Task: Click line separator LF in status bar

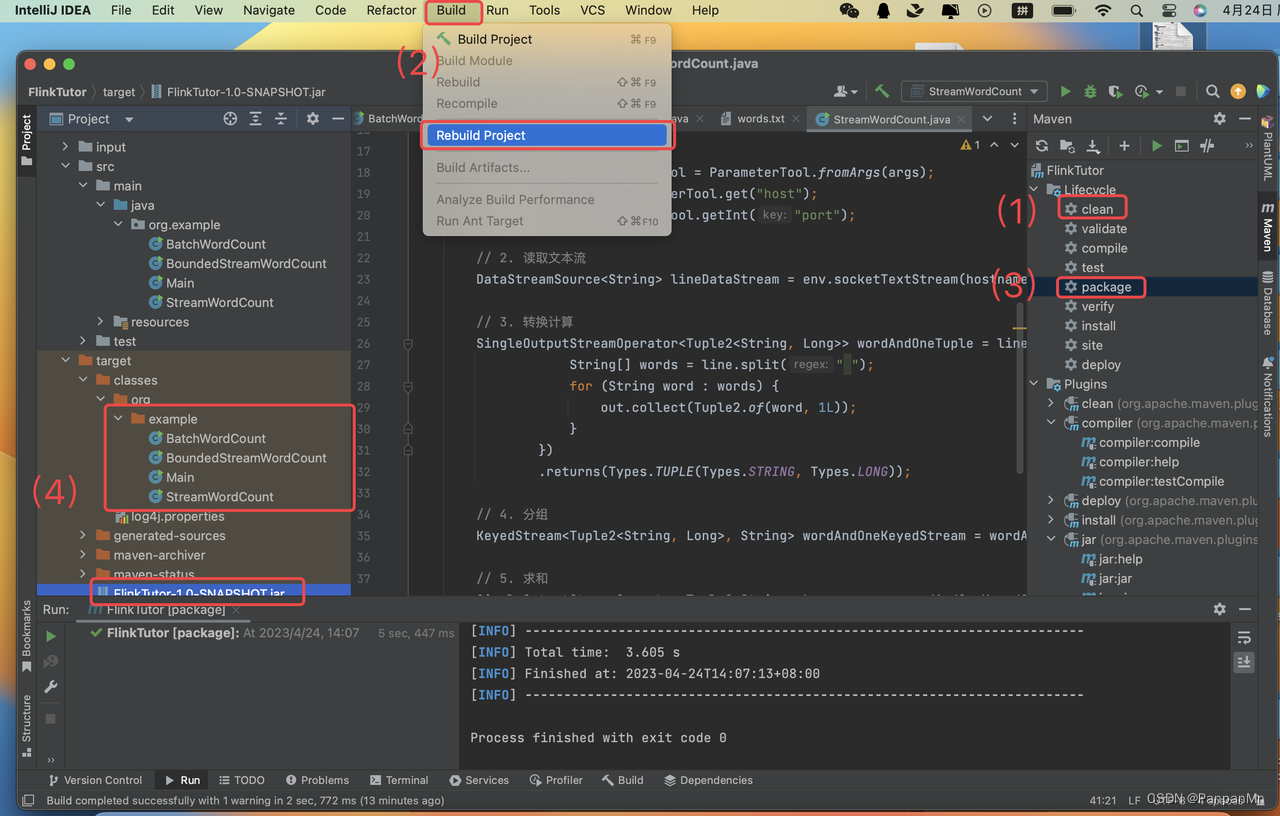Action: point(1134,800)
